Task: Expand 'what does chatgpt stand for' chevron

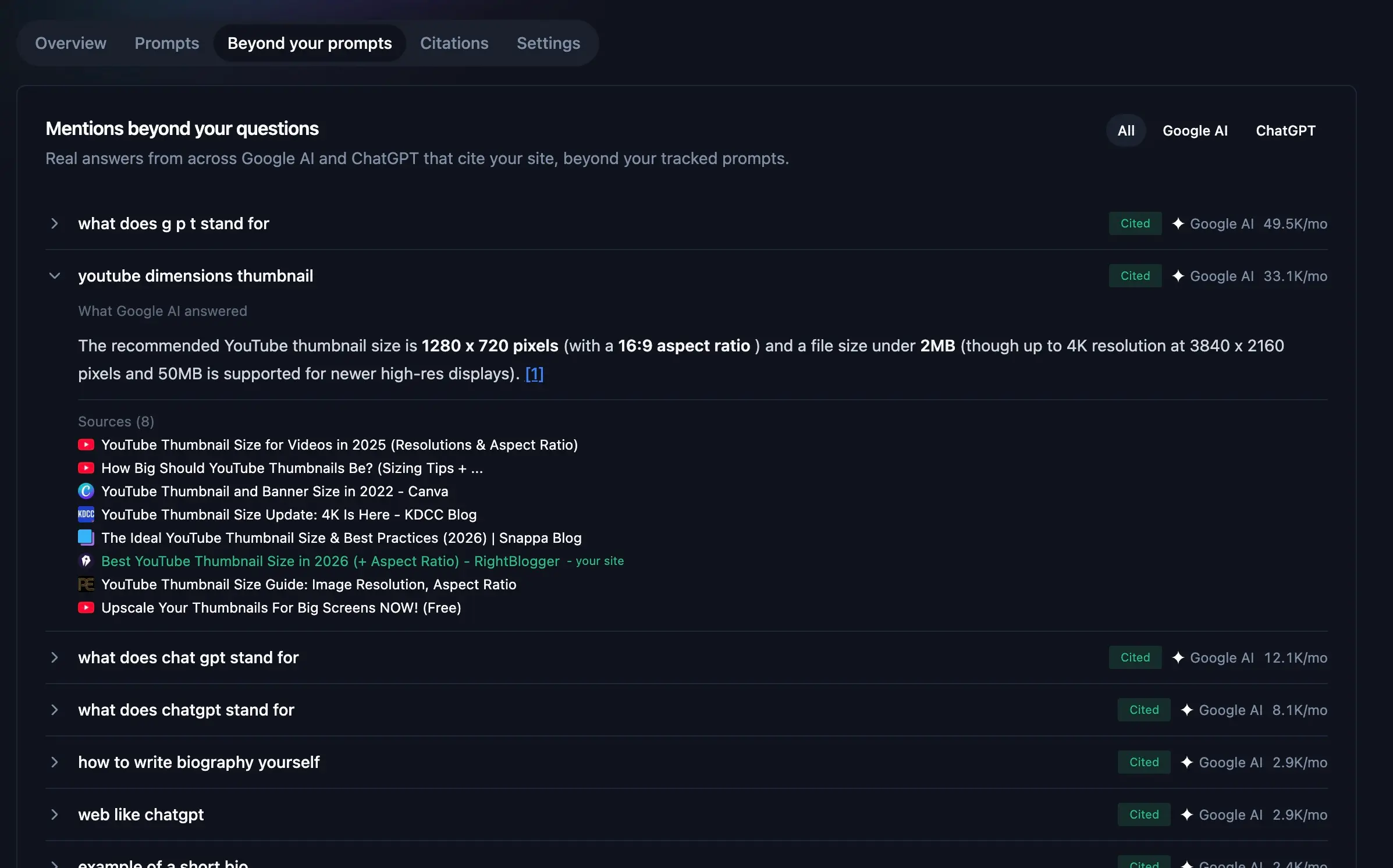Action: coord(54,710)
